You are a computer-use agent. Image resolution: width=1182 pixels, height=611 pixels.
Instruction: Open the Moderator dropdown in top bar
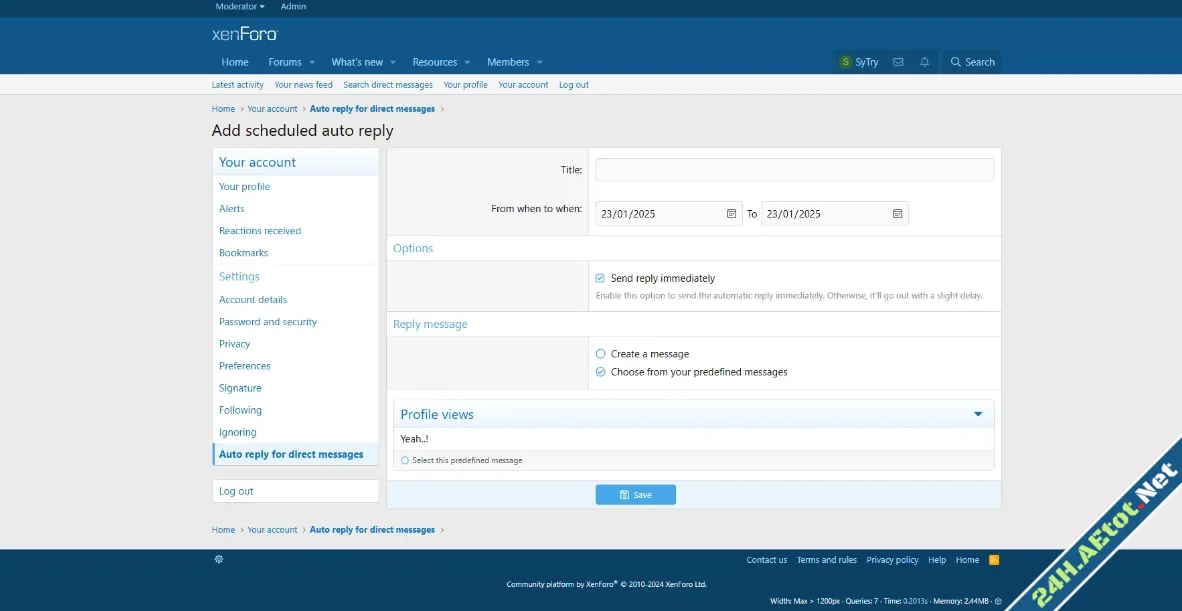(x=240, y=7)
